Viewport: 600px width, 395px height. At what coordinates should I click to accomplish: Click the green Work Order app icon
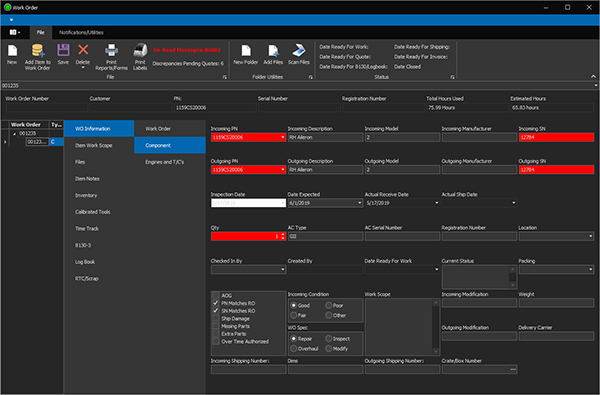(x=7, y=7)
